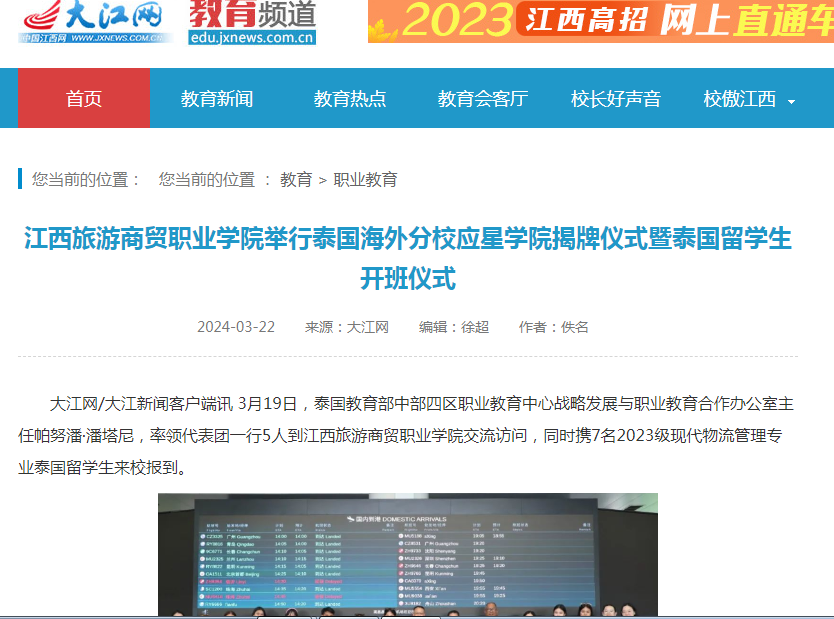This screenshot has height=619, width=834.
Task: Select 教育热点 in the navigation bar
Action: point(350,99)
